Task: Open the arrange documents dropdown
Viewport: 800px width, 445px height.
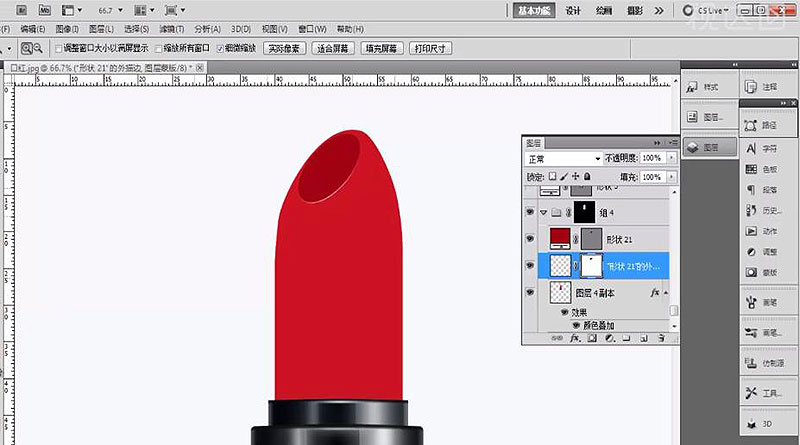Action: [144, 10]
